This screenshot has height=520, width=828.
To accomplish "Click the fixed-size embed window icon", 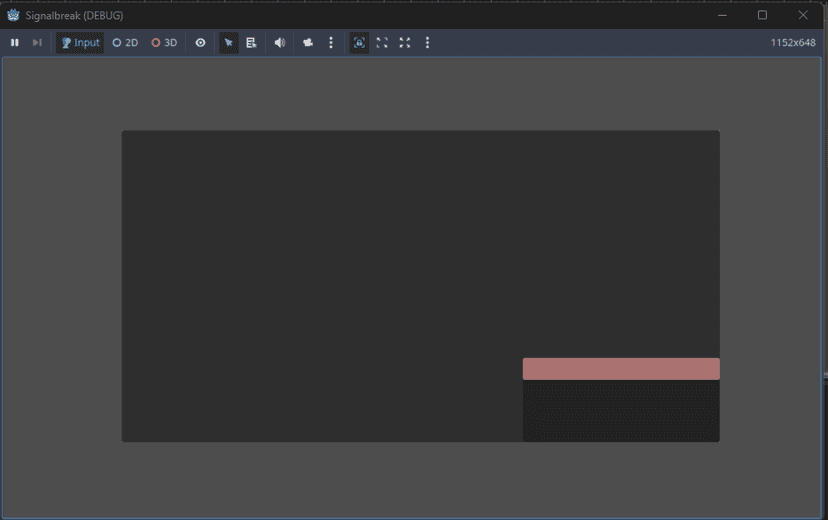I will pos(359,43).
